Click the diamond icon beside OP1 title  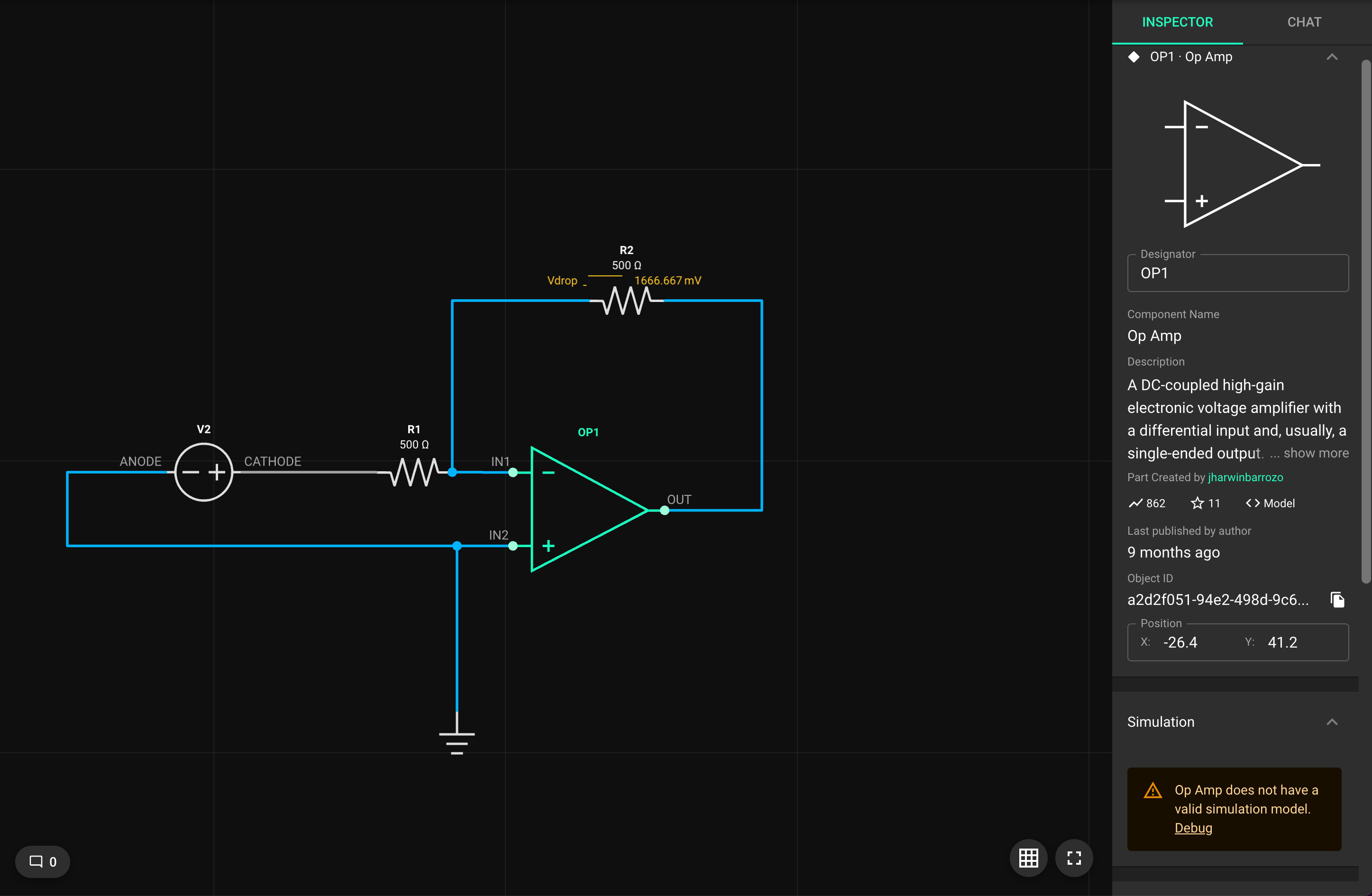[x=1134, y=56]
